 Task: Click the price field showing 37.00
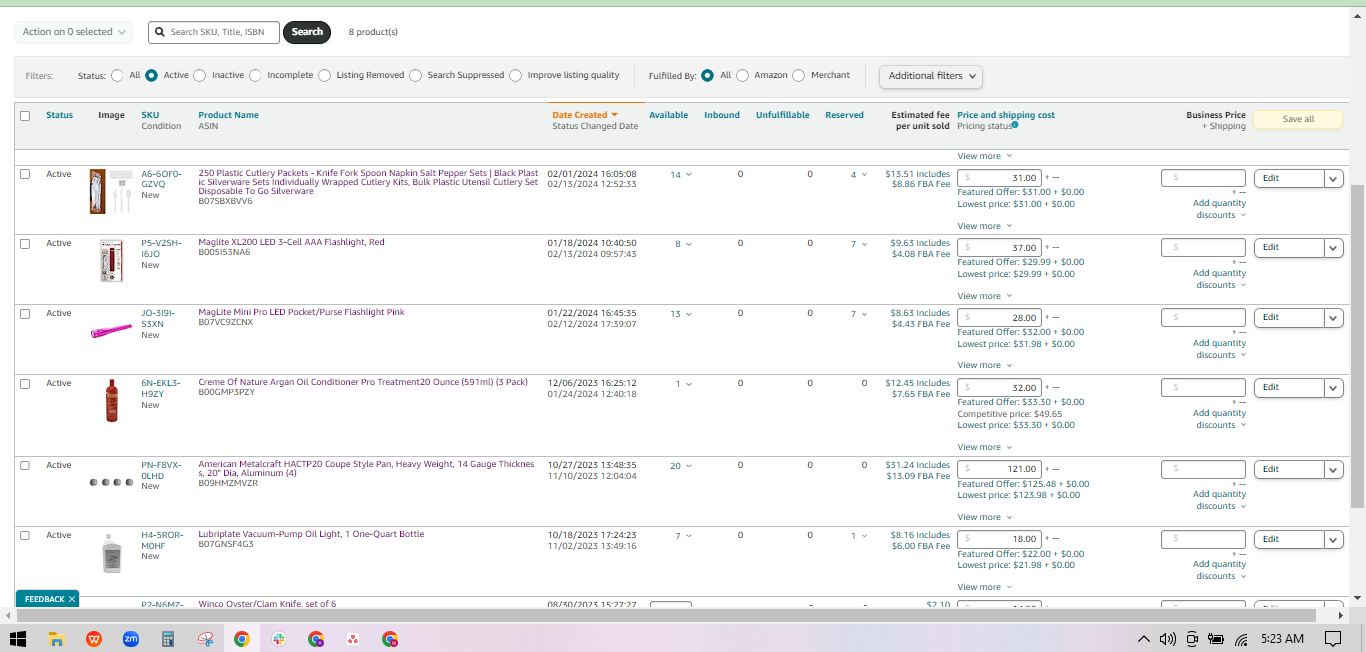1000,248
